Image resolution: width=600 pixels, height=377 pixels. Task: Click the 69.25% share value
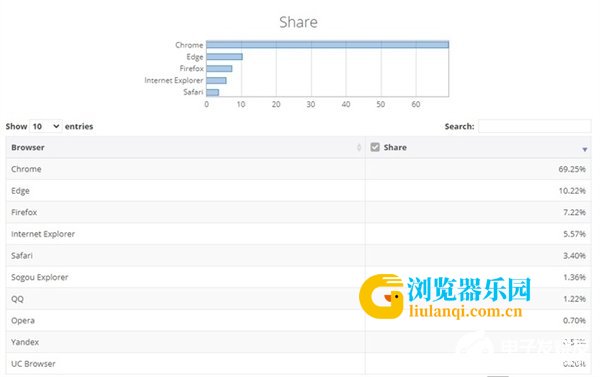pos(572,169)
